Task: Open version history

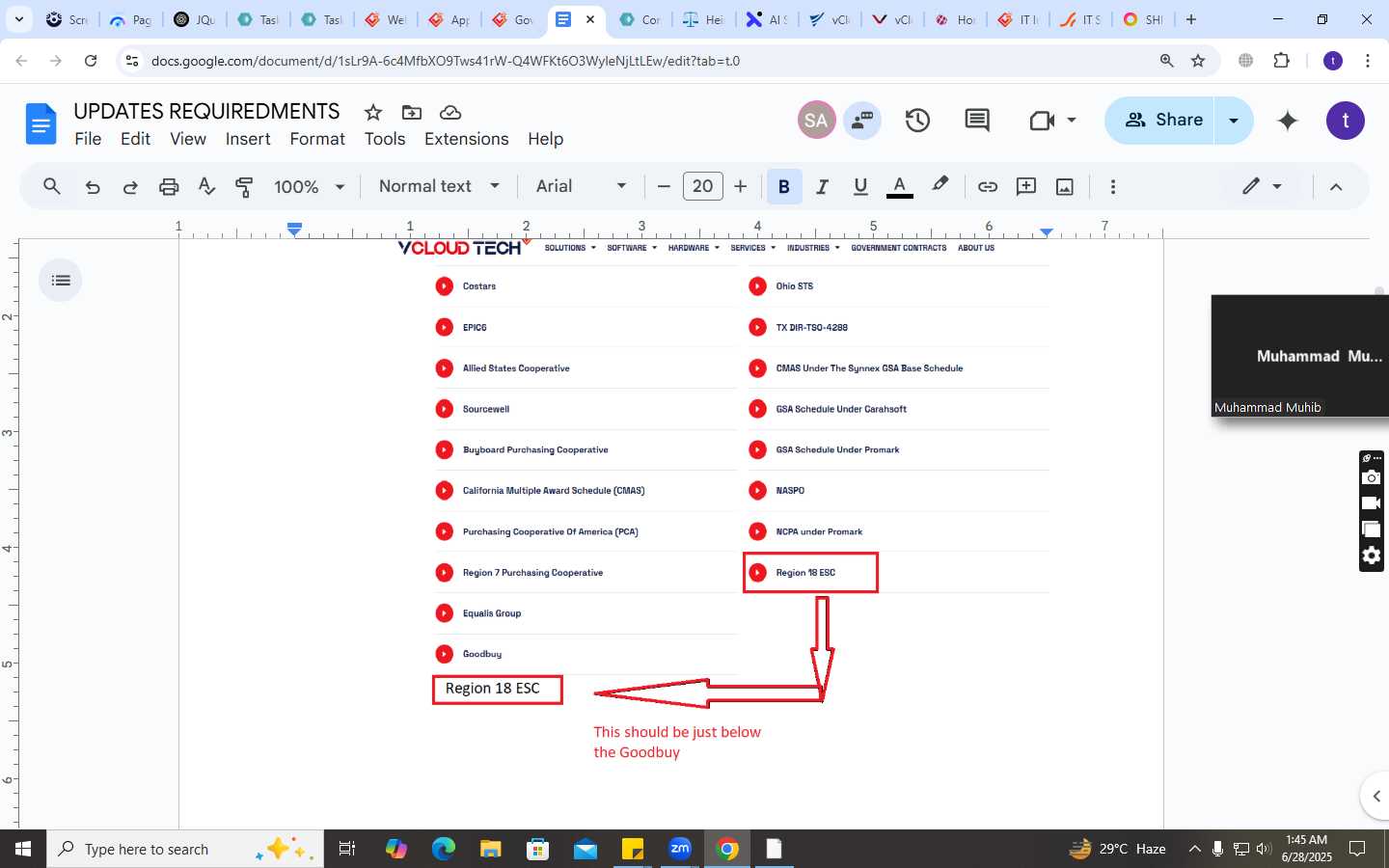Action: (917, 121)
